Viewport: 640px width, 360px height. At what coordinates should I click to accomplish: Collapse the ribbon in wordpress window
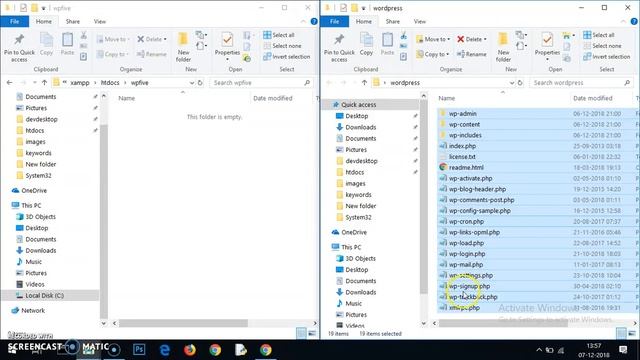point(623,22)
